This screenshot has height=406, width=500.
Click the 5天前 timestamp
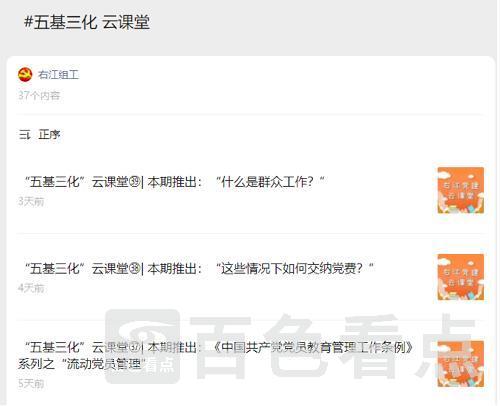[31, 384]
